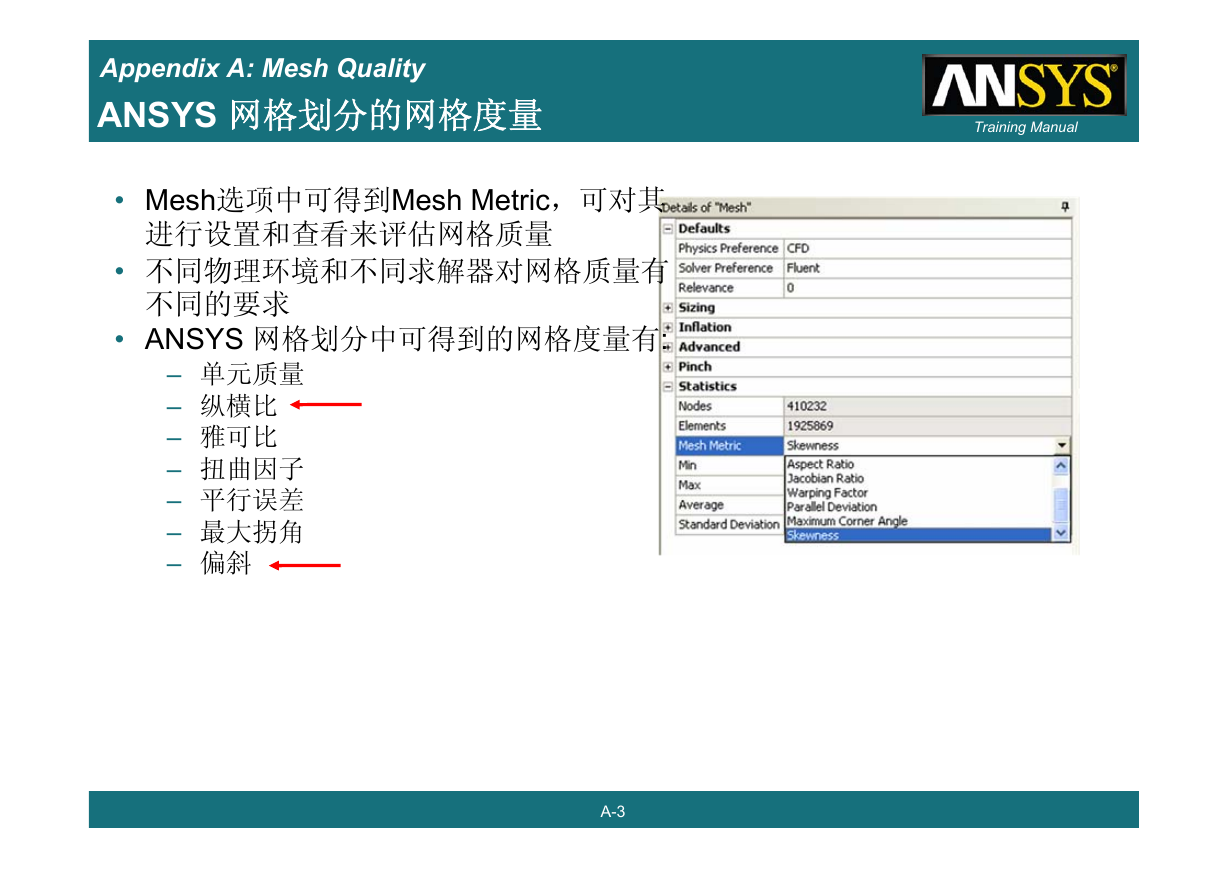Select the Solver Preference label
The width and height of the screenshot is (1228, 869).
pos(725,268)
